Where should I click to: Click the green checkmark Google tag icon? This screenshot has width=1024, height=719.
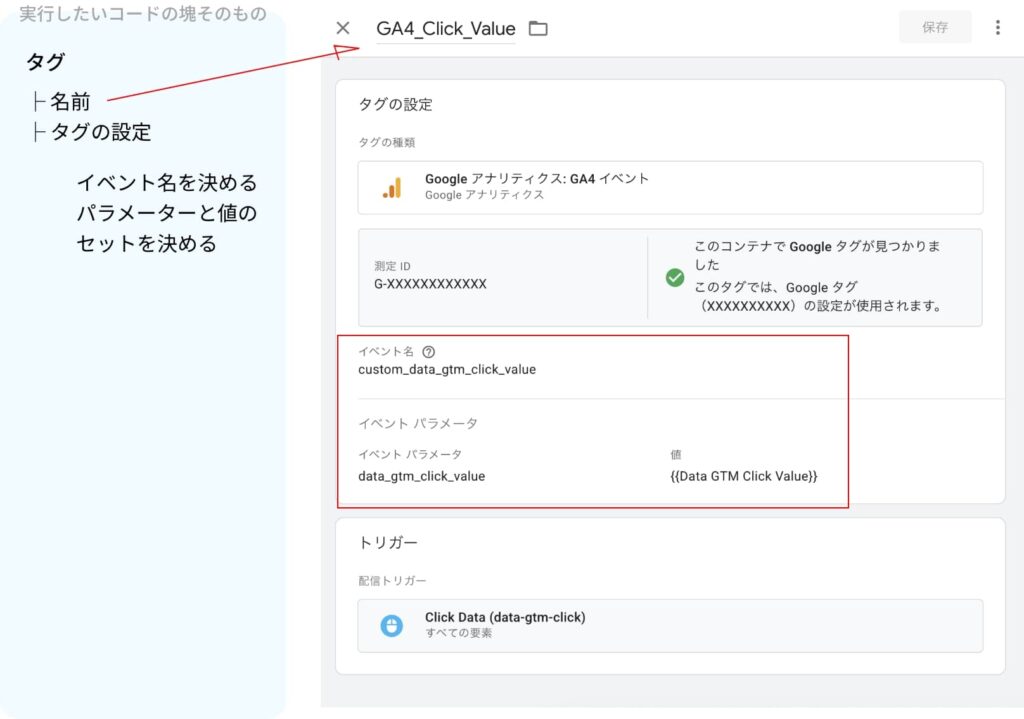675,278
